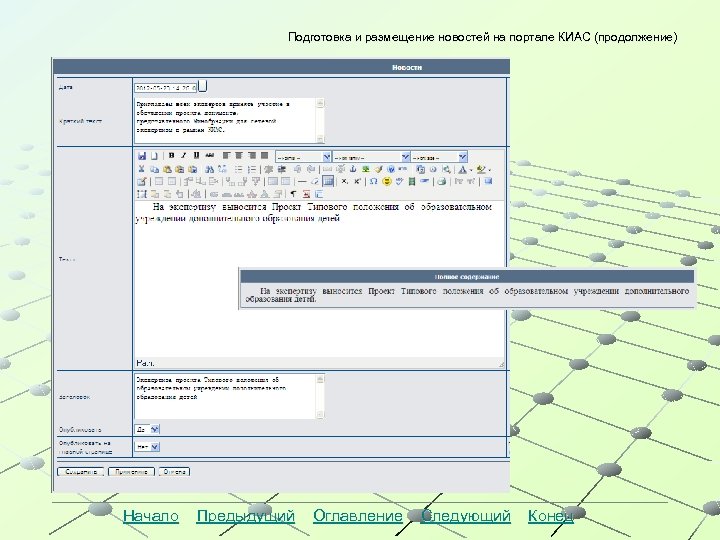The width and height of the screenshot is (720, 540).
Task: Click the Cleanup code broom icon
Action: click(378, 169)
